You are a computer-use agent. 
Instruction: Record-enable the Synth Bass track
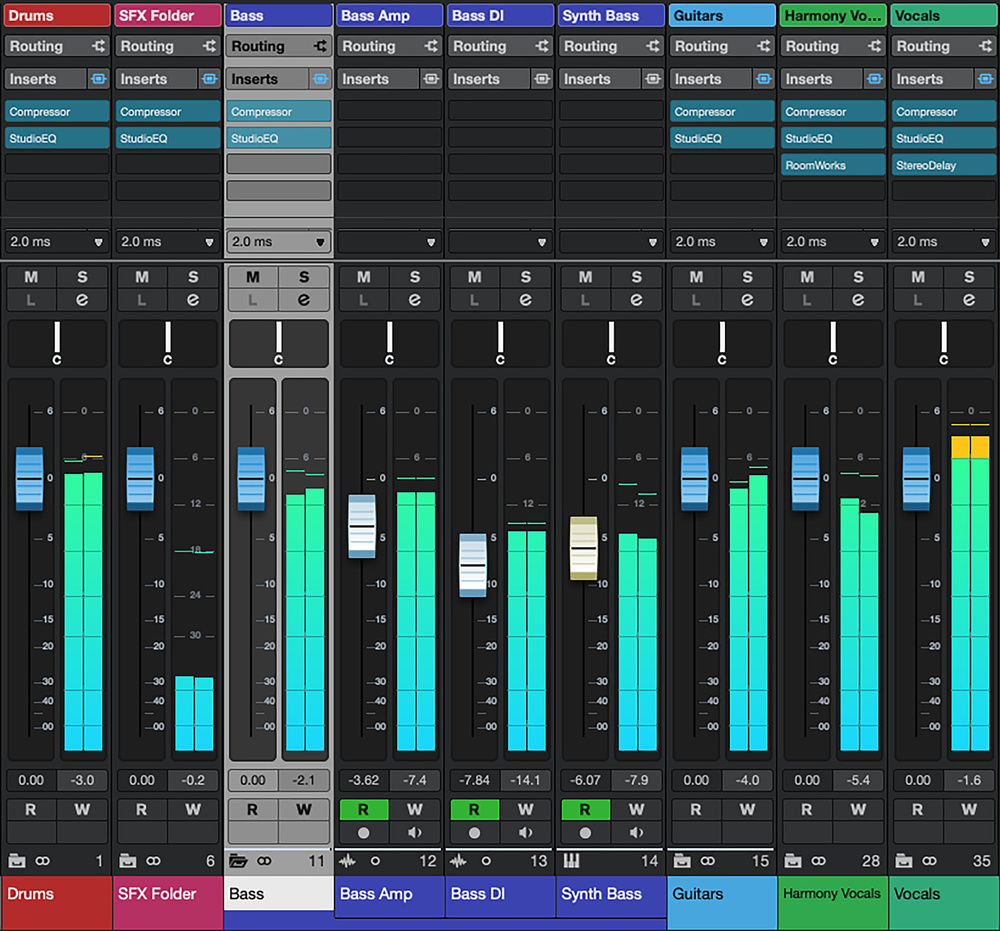point(585,832)
